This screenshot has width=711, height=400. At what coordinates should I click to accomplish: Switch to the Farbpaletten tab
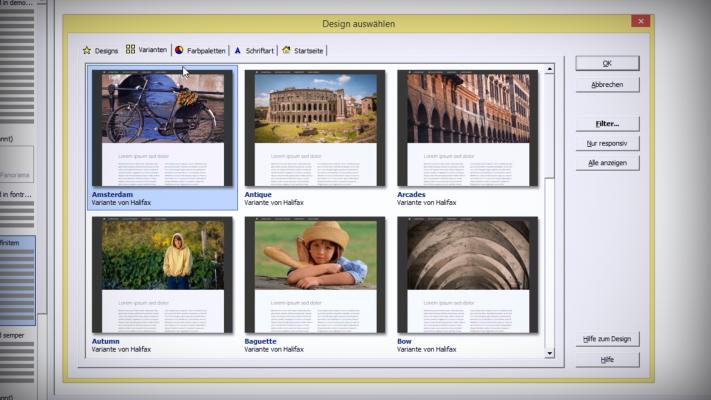coord(206,50)
